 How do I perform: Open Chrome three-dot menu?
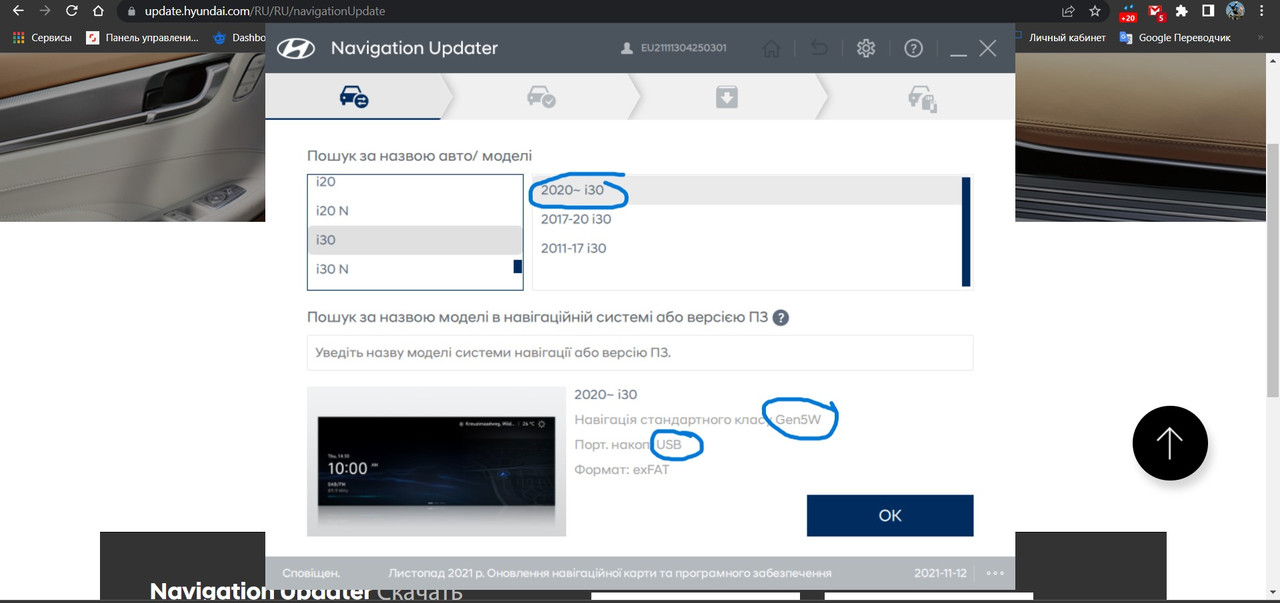(x=1263, y=12)
